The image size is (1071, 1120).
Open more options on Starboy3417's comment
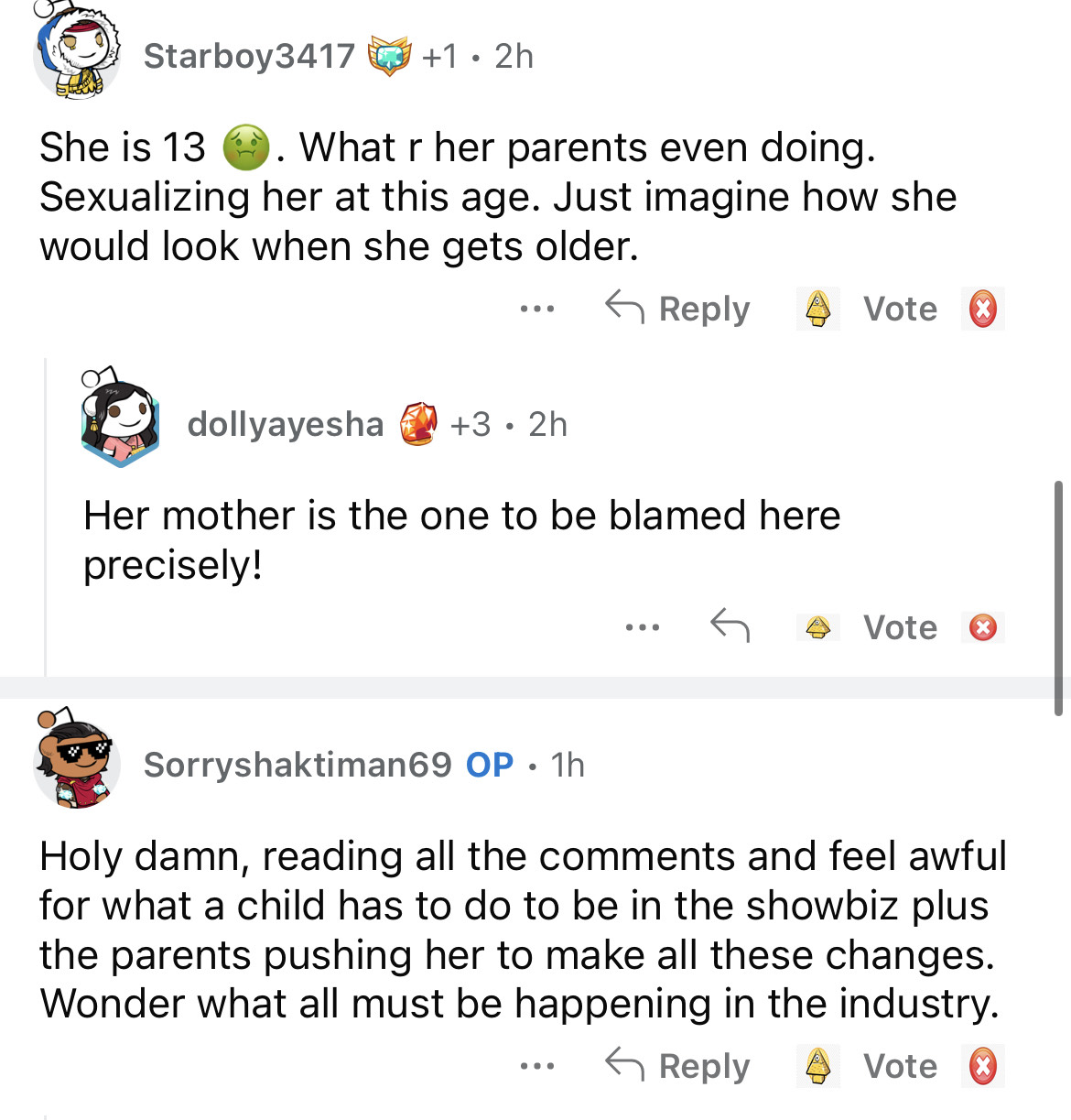point(537,309)
